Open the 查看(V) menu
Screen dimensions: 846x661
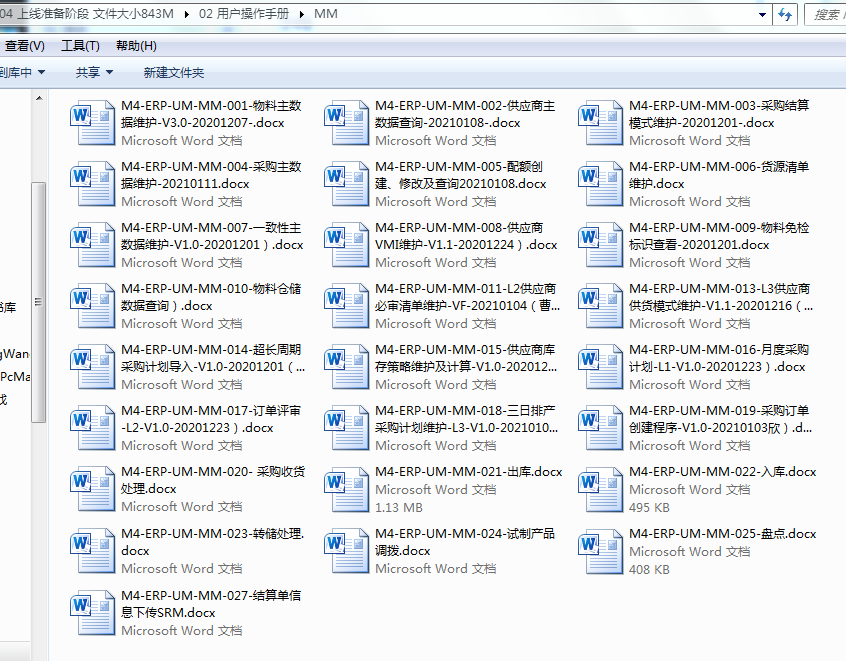coord(24,46)
